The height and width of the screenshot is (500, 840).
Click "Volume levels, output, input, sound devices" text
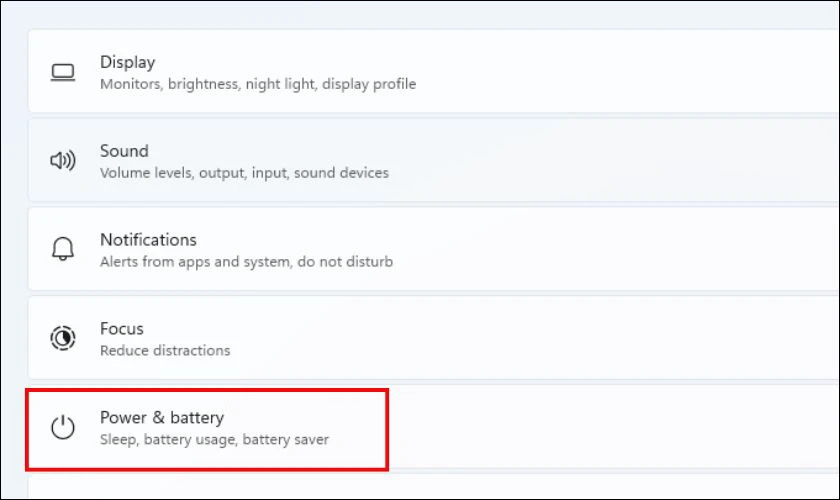point(244,173)
